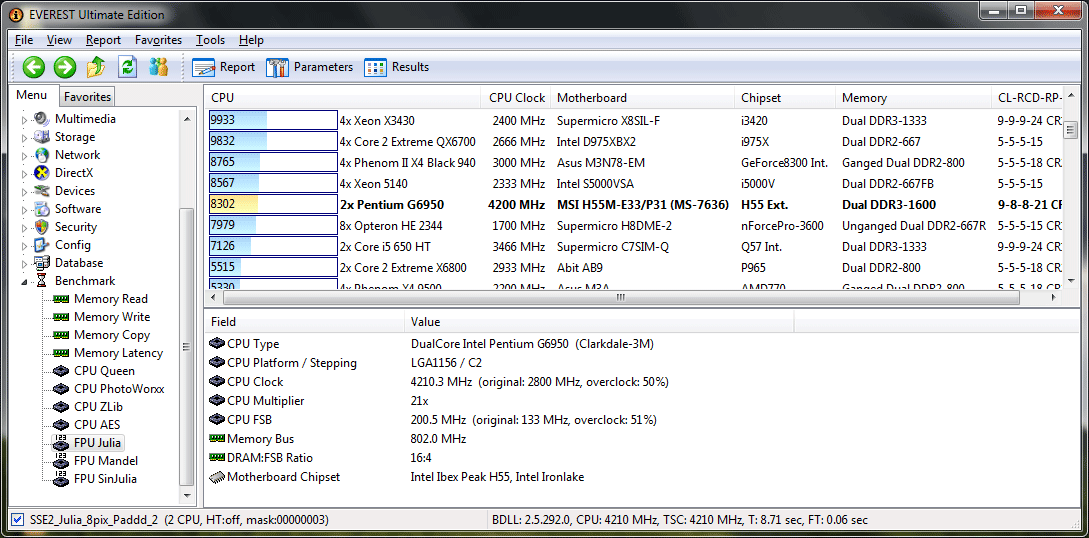Click the FPU SinJulia benchmark icon
Viewport: 1089px width, 538px height.
coord(61,478)
